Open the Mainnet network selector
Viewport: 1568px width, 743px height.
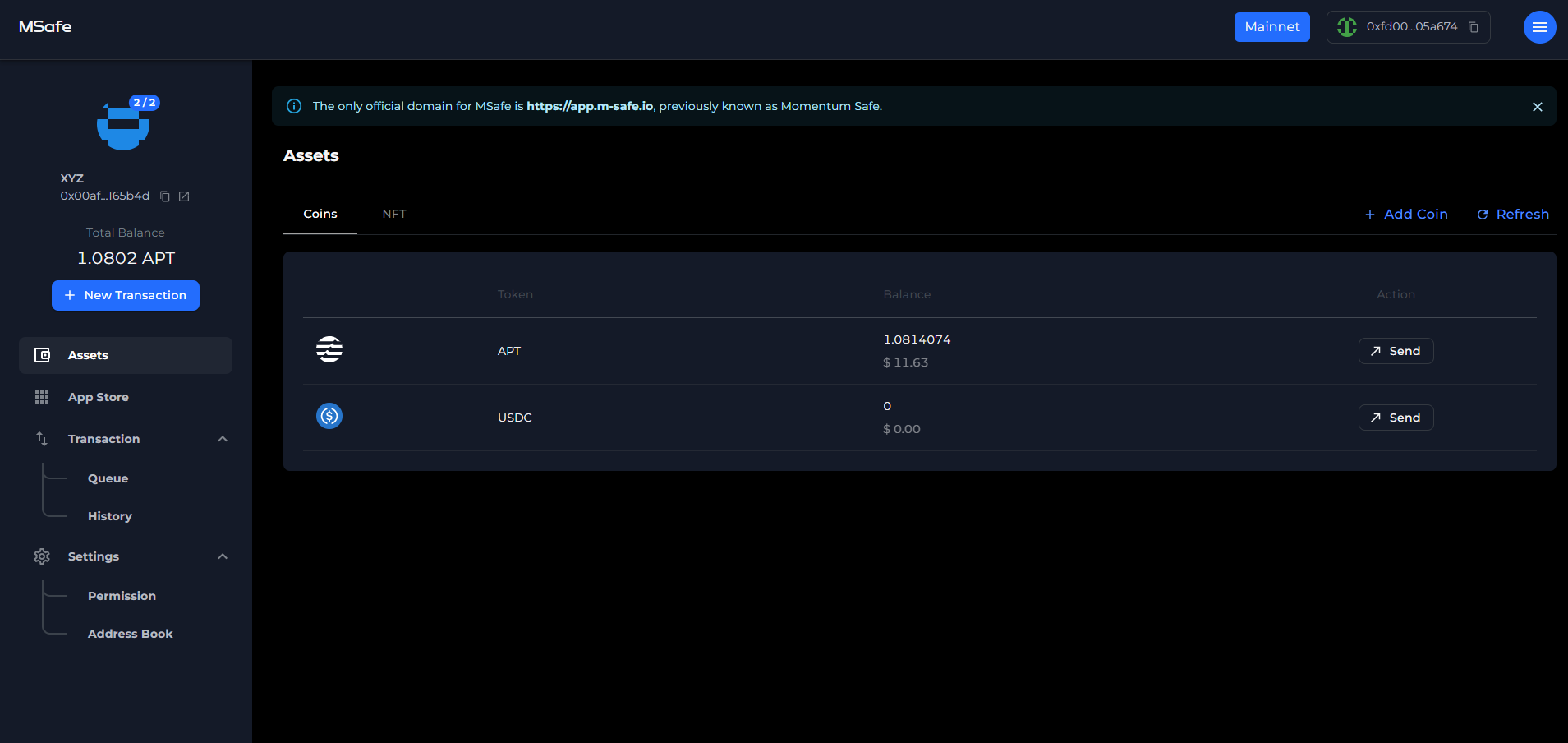pyautogui.click(x=1271, y=27)
